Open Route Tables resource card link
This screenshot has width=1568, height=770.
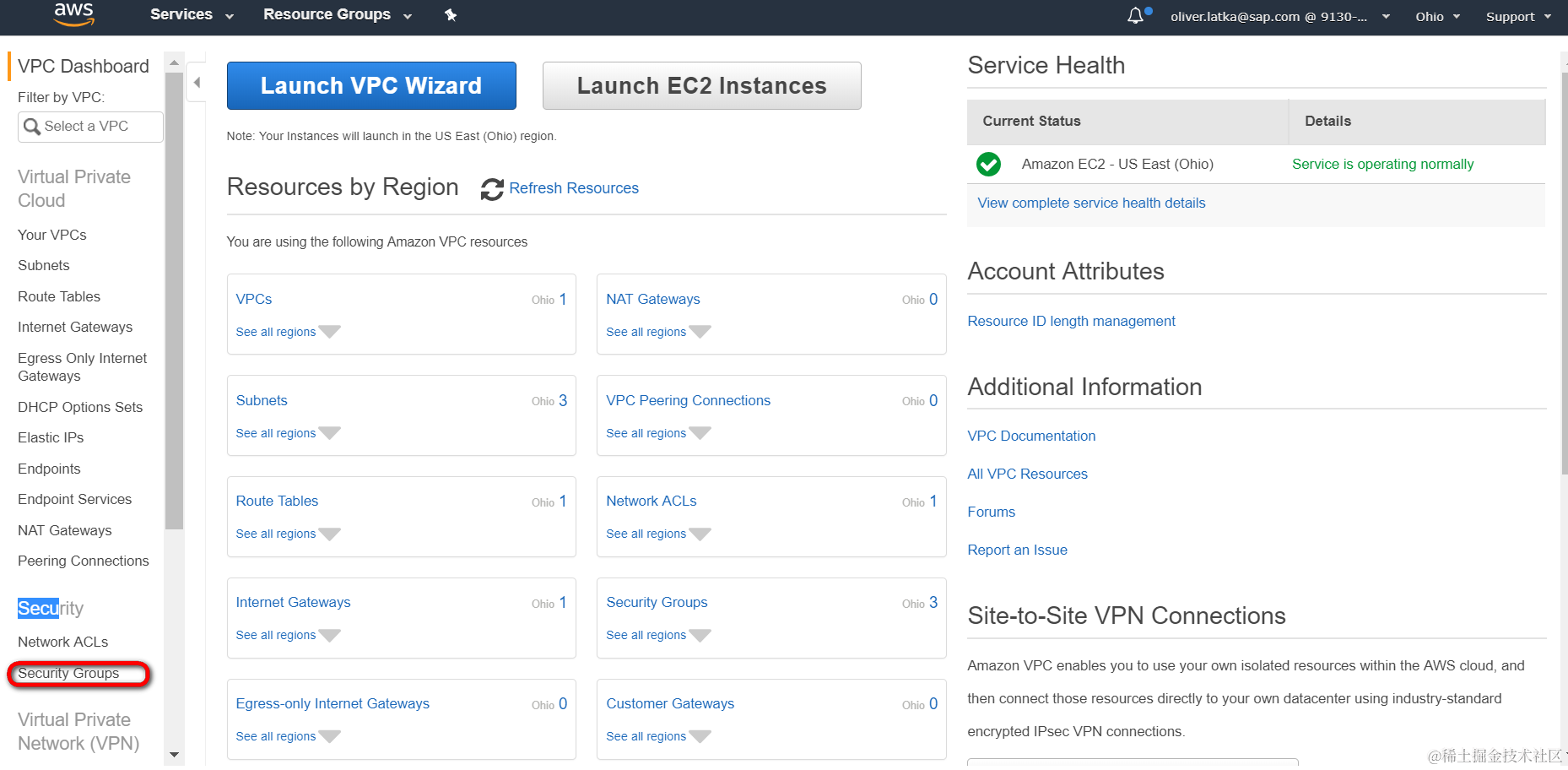pyautogui.click(x=277, y=501)
